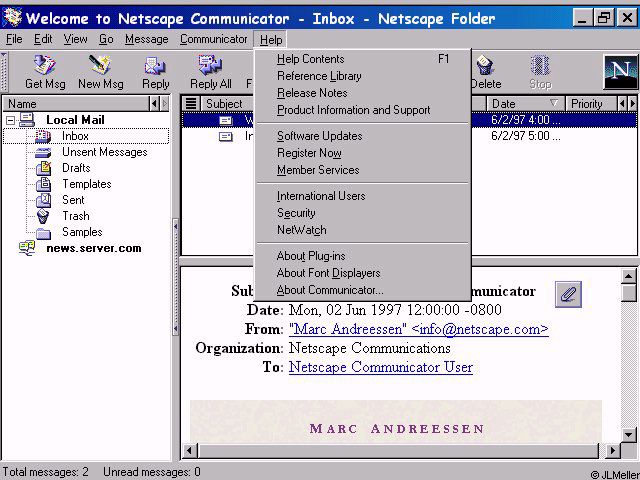
Task: Select the Inbox folder icon
Action: coord(43,136)
